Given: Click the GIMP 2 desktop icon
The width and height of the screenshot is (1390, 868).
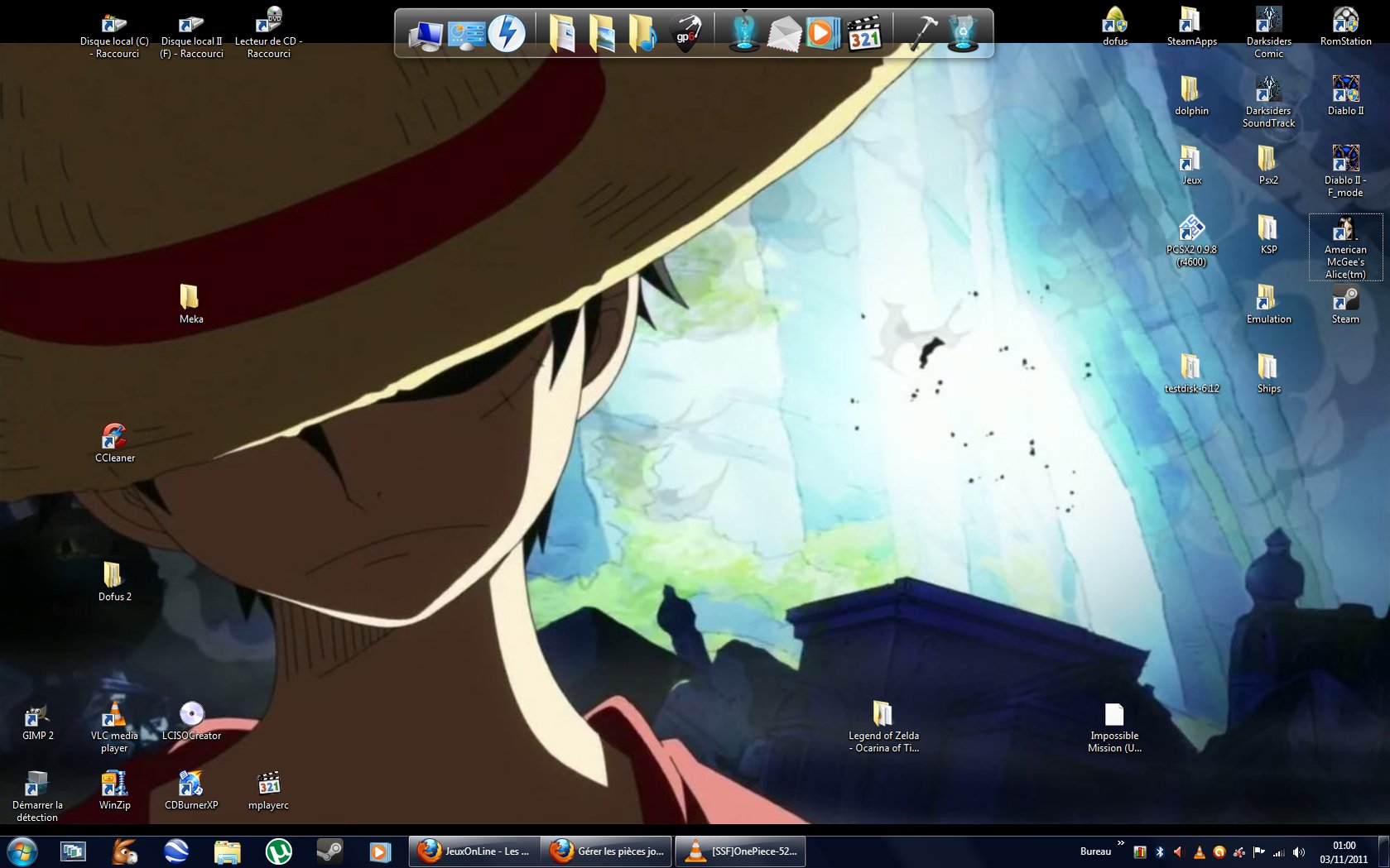Looking at the screenshot, I should (37, 722).
